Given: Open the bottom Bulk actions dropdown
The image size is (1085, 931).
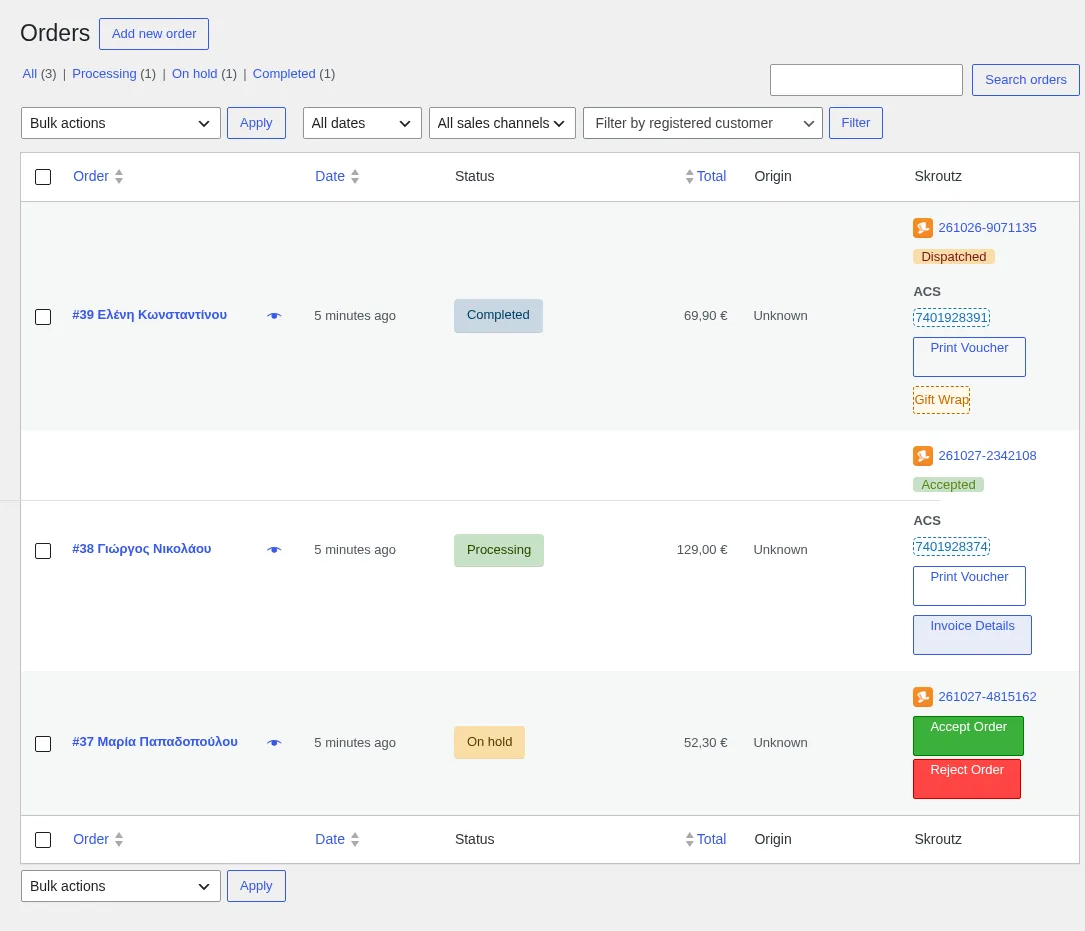Looking at the screenshot, I should (121, 886).
